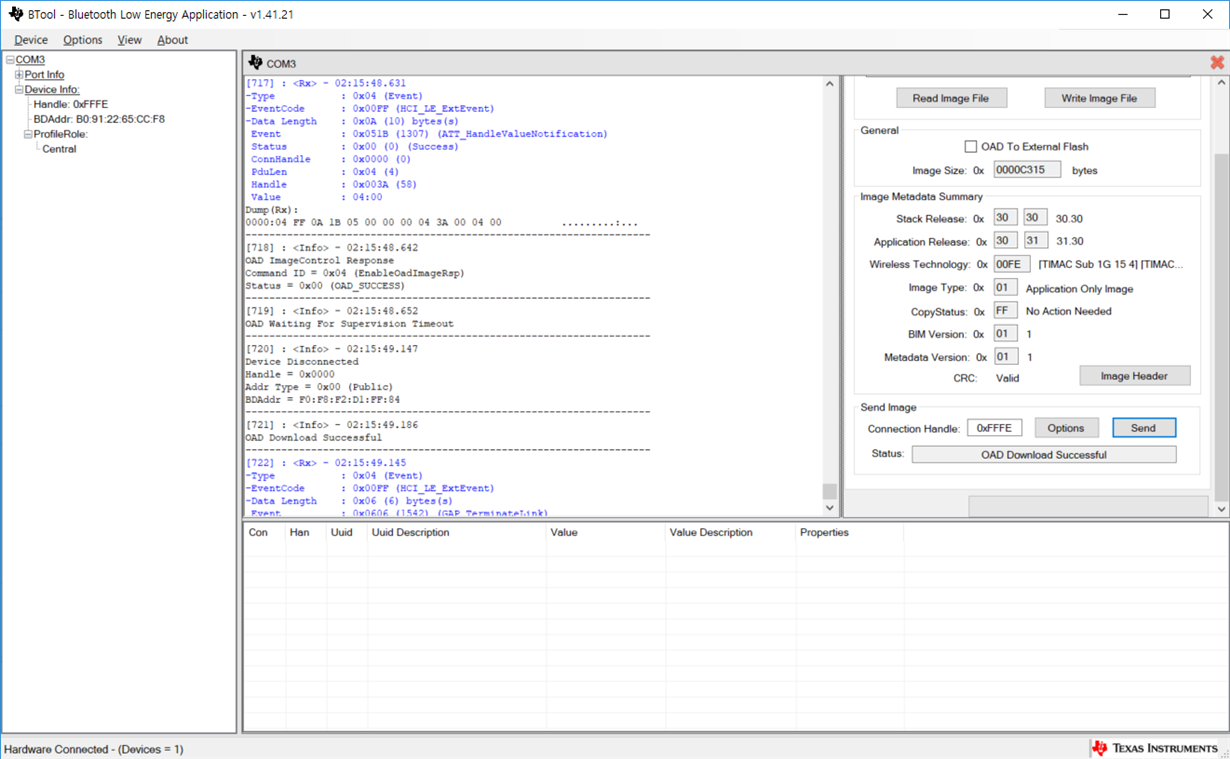
Task: Click the OAD Download Successful status bar
Action: tap(1044, 455)
